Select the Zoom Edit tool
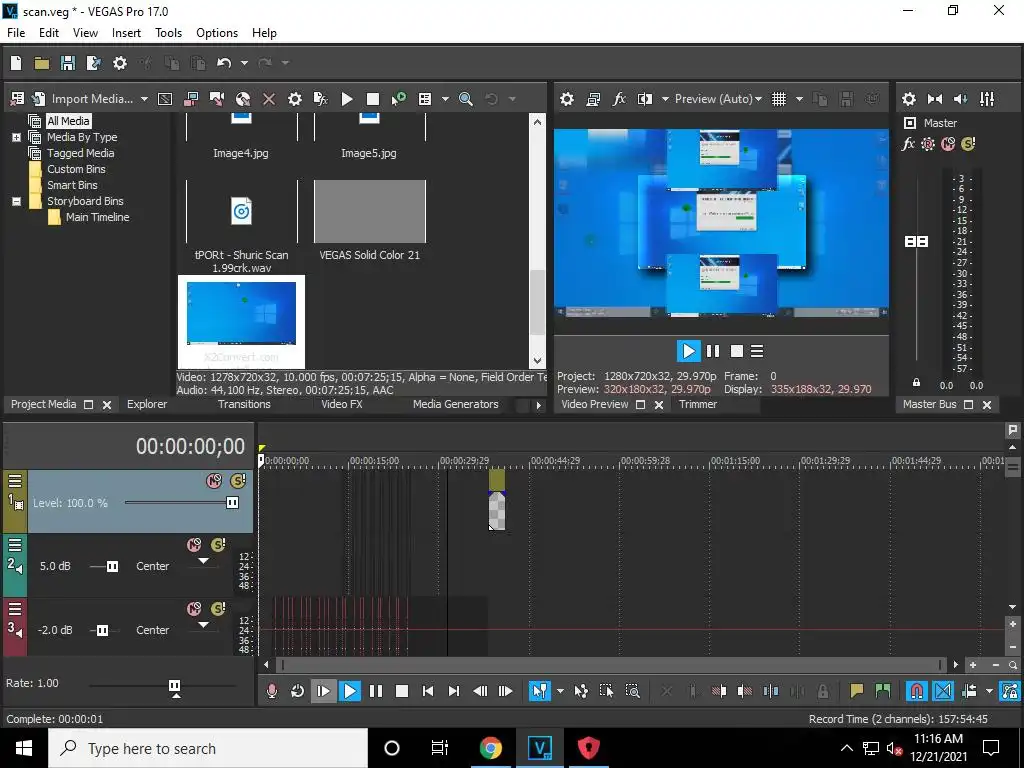The width and height of the screenshot is (1024, 768). point(632,691)
